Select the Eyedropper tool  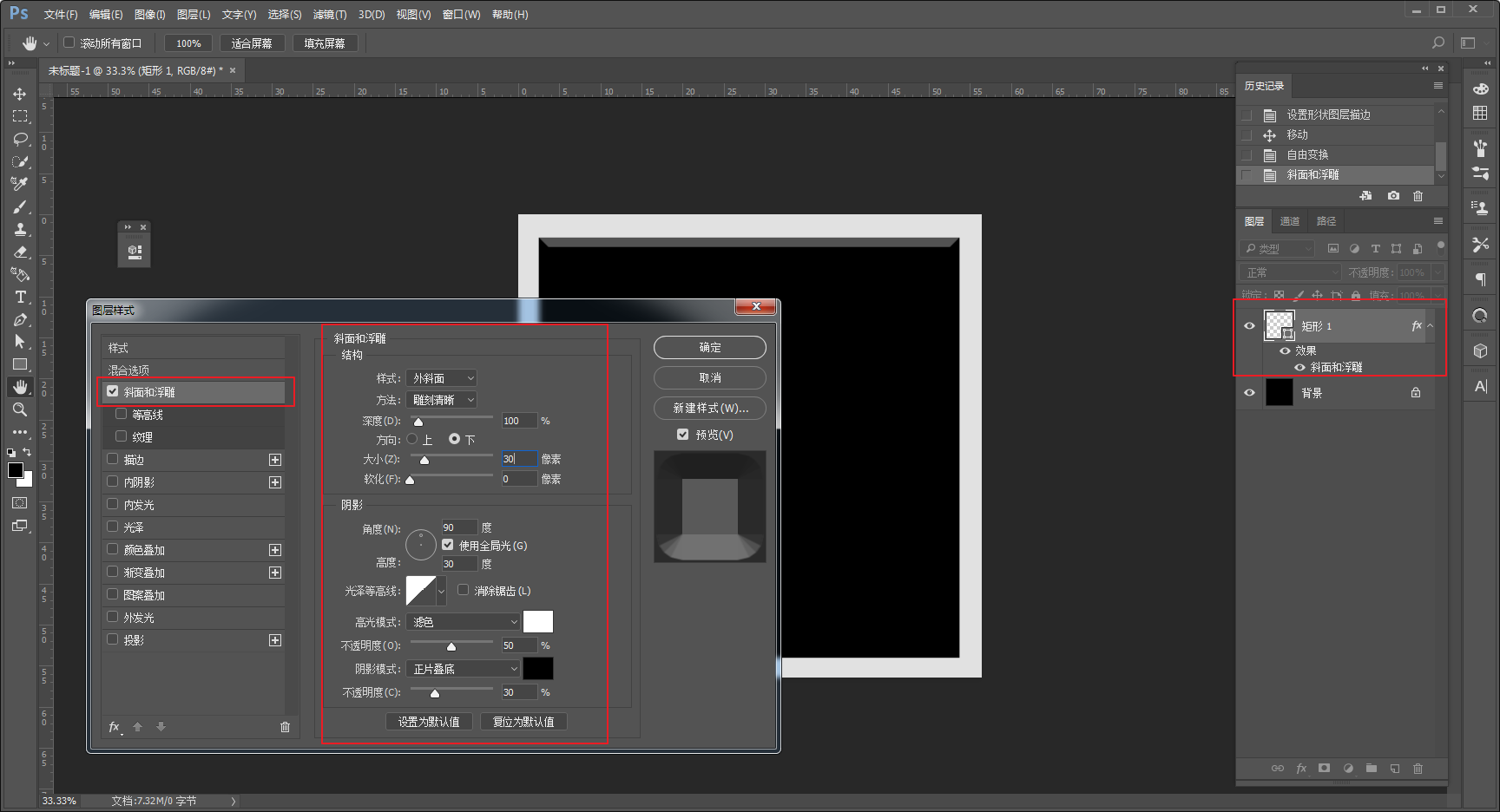(20, 184)
